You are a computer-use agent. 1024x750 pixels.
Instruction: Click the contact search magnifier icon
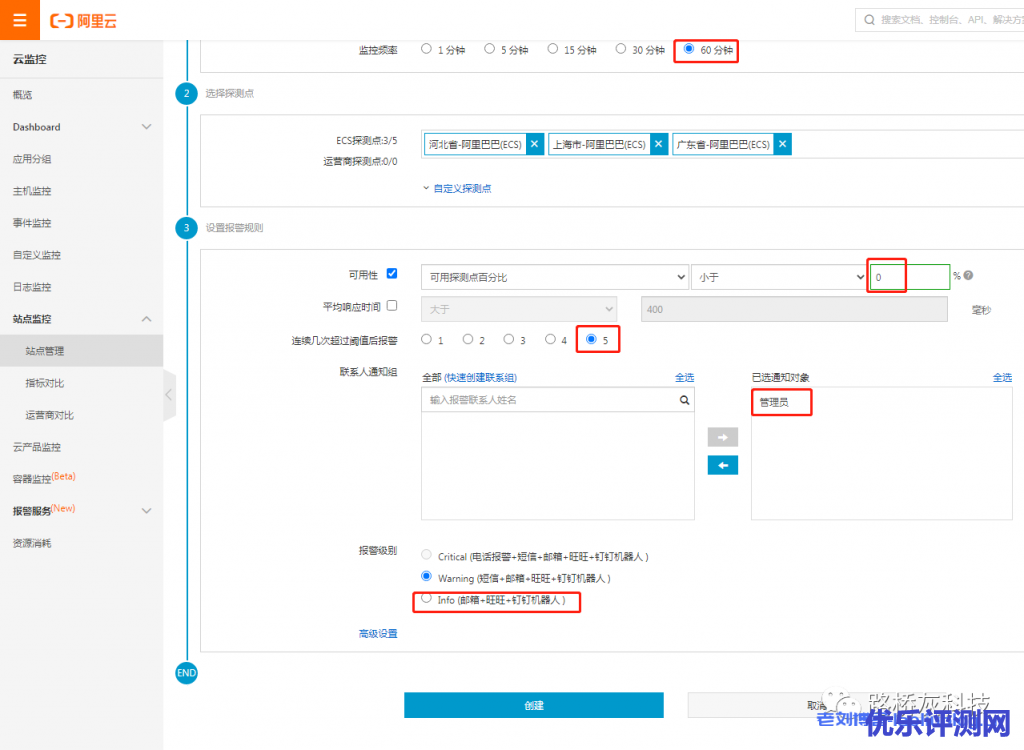point(684,400)
